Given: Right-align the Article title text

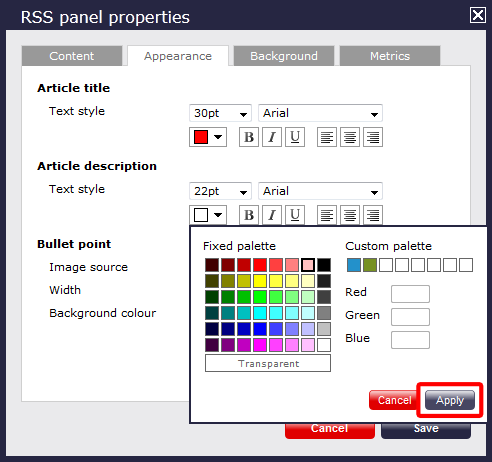Looking at the screenshot, I should pyautogui.click(x=373, y=137).
